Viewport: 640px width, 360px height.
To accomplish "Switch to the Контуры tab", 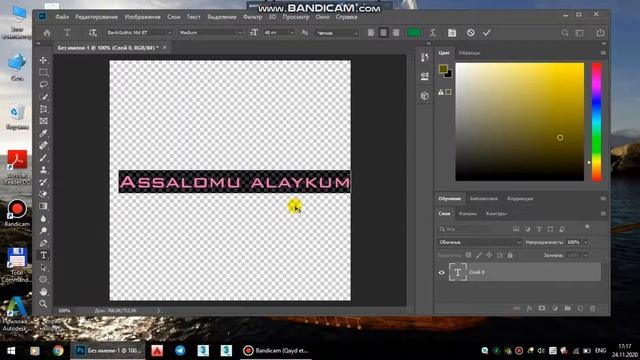I will click(496, 213).
